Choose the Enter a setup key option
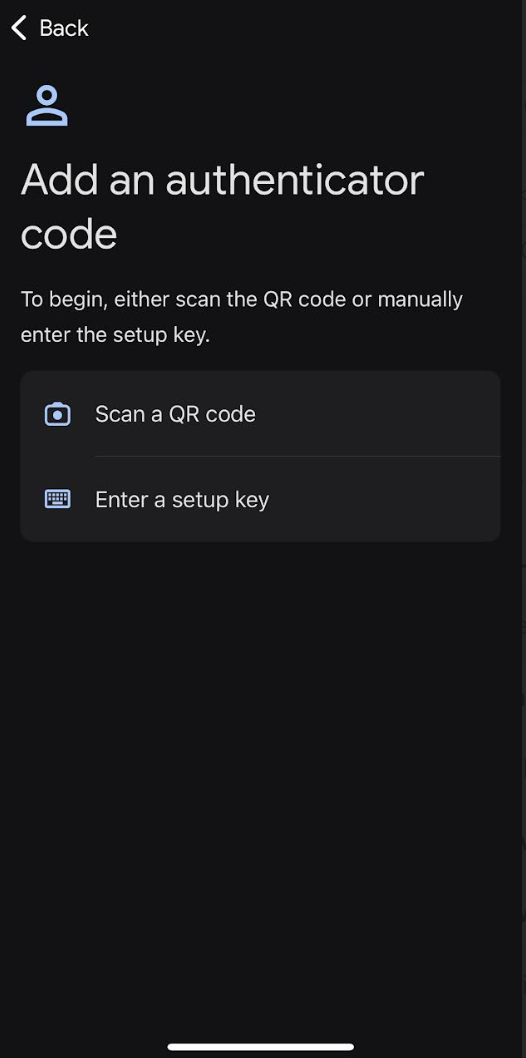526x1058 pixels. 260,499
